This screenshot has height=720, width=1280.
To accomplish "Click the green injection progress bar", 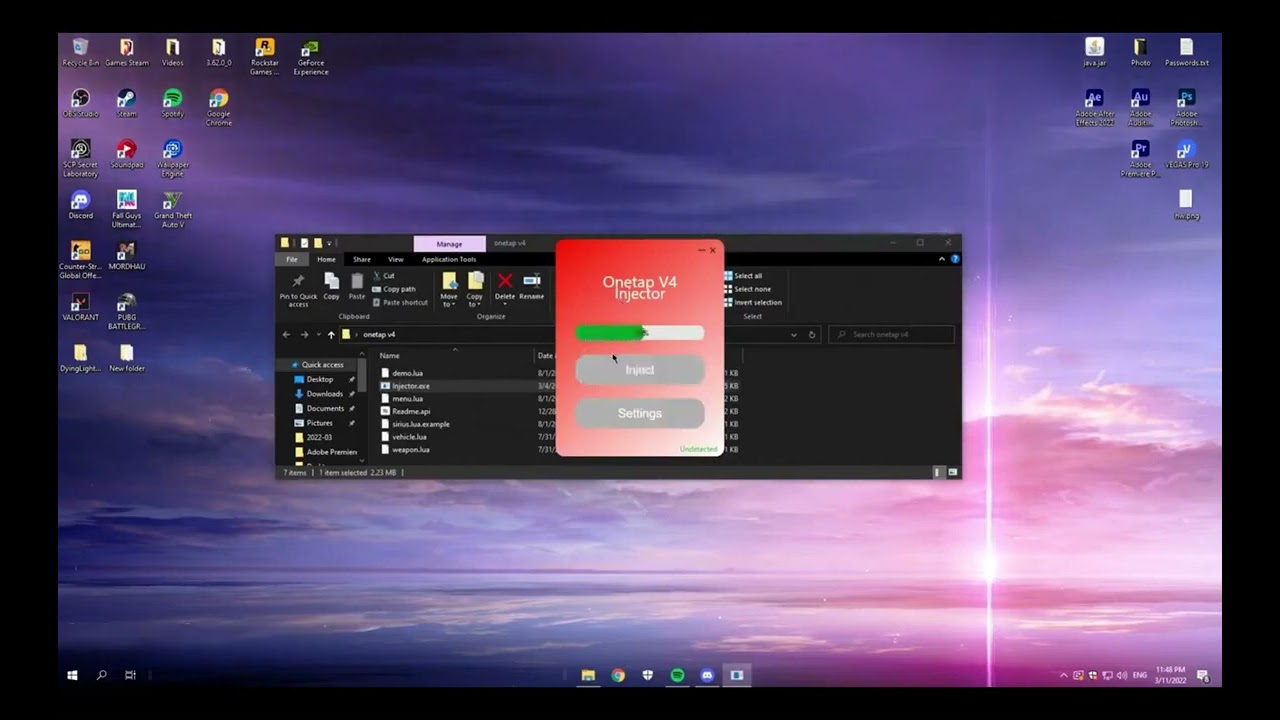I will pyautogui.click(x=640, y=333).
